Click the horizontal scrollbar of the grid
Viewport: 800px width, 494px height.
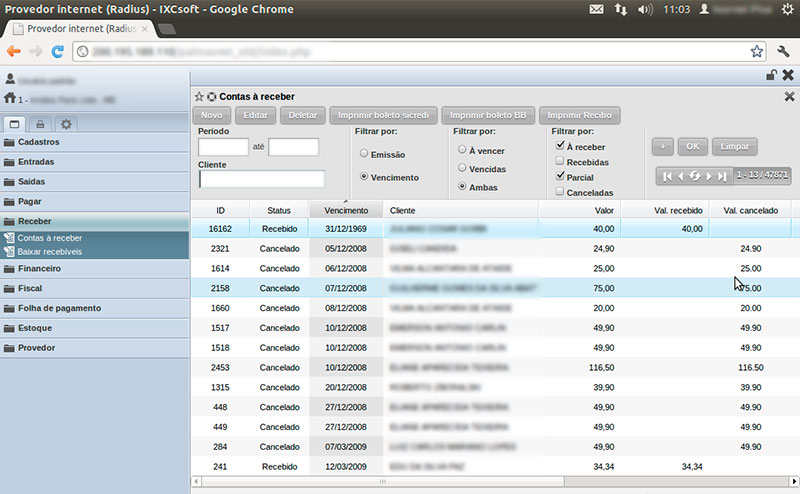tap(383, 481)
